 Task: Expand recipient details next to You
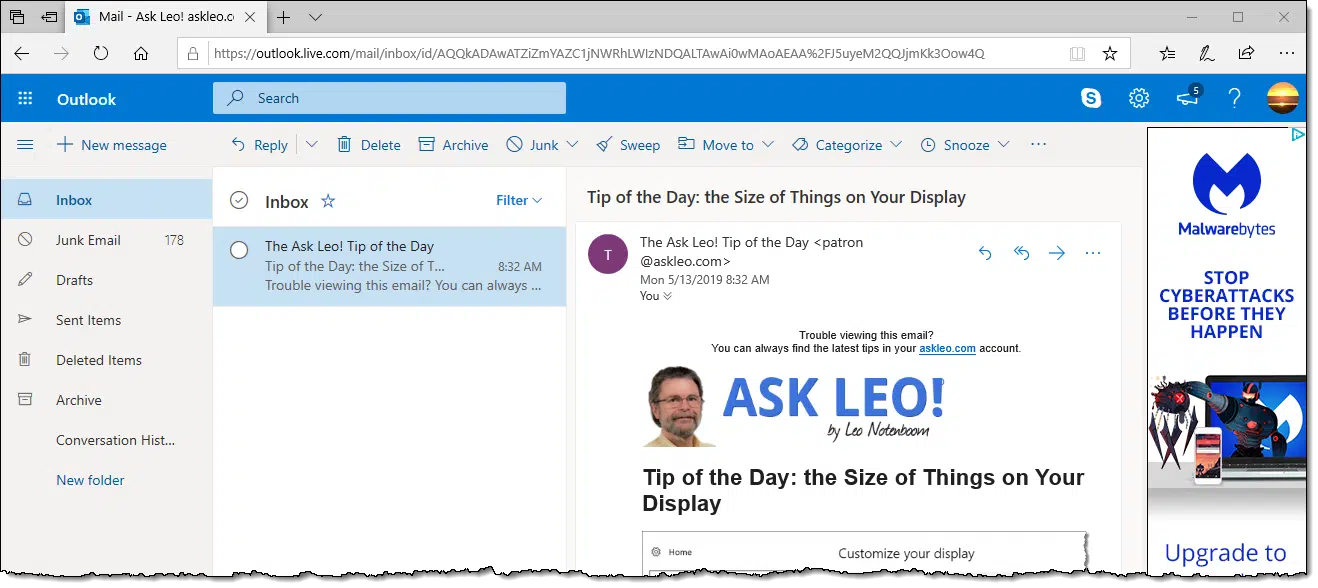[668, 296]
